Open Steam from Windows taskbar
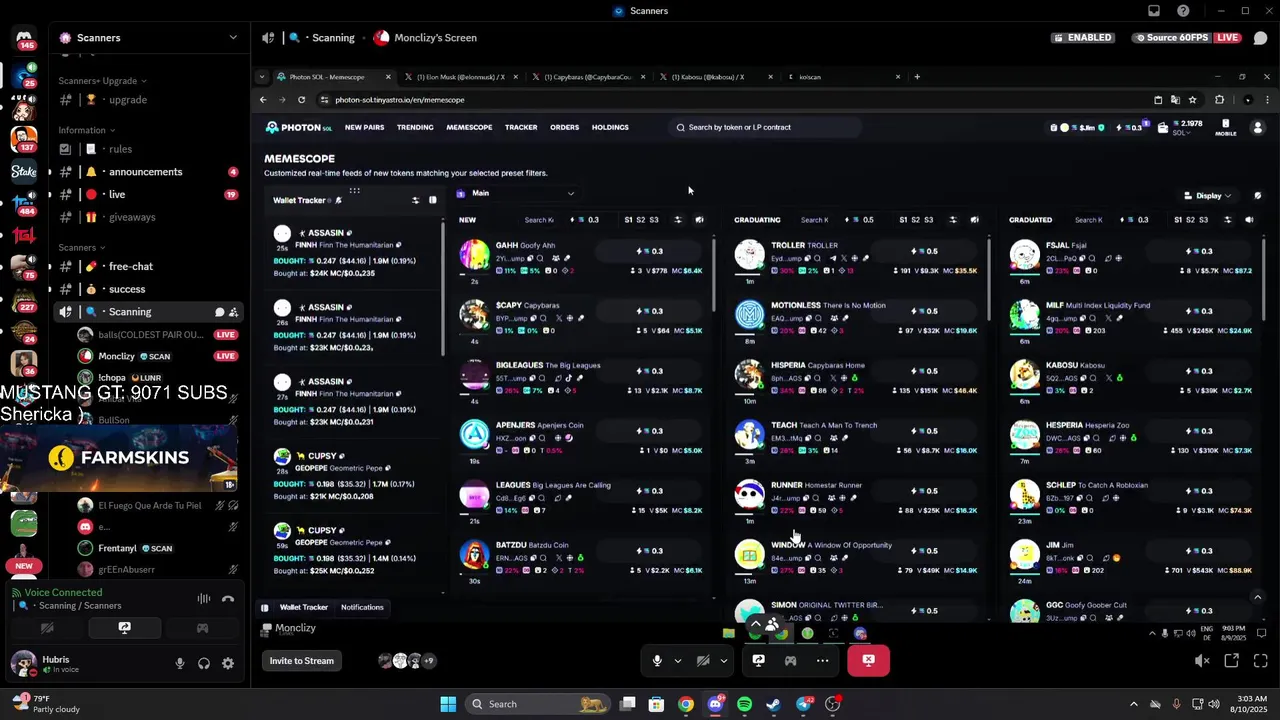The height and width of the screenshot is (720, 1280). pos(773,704)
